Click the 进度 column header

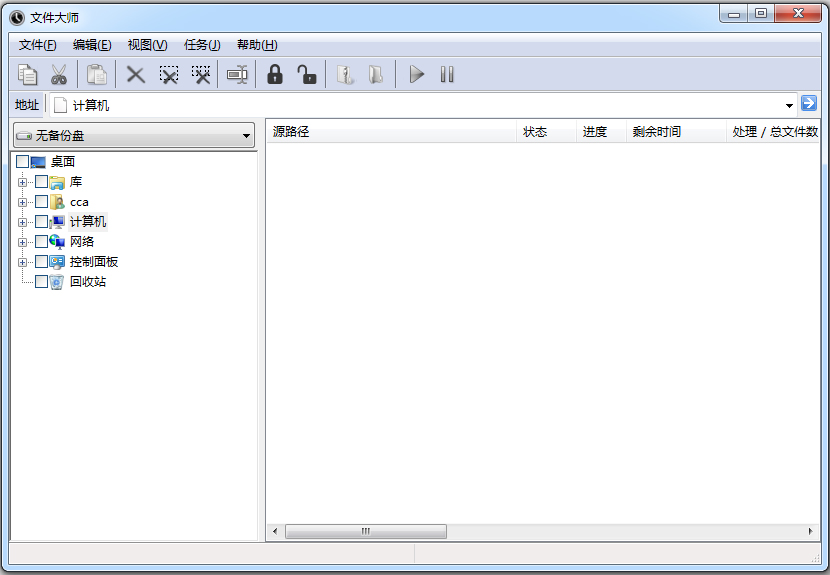(x=601, y=132)
